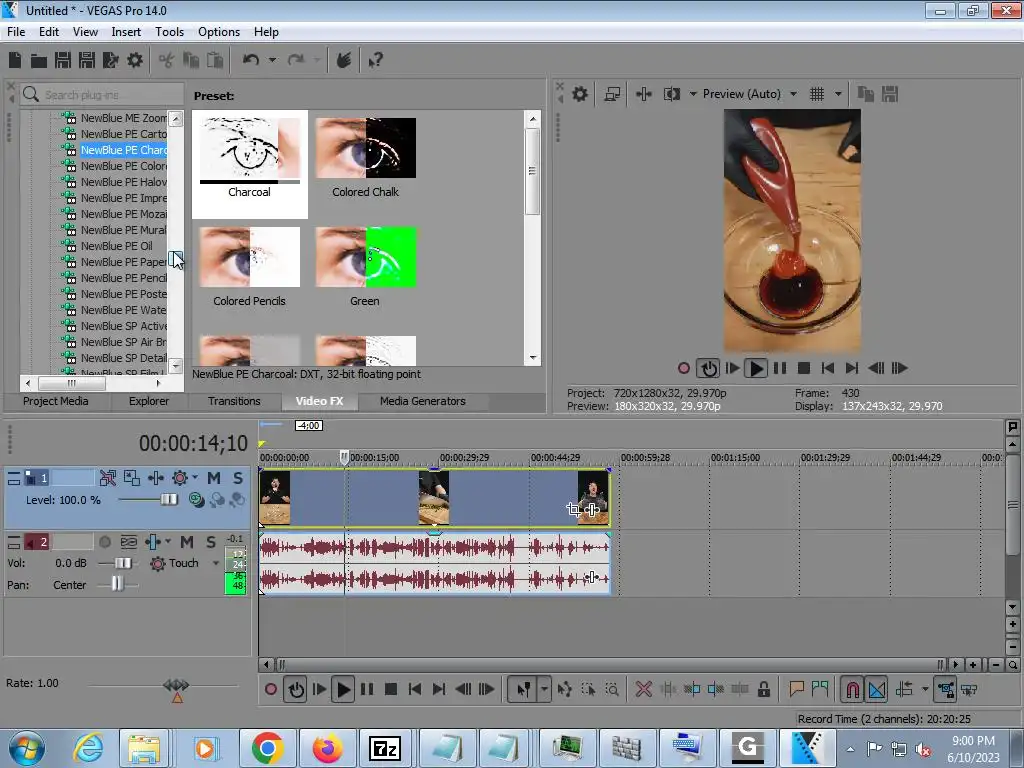
Task: Click the audio track Pan slider handle
Action: point(117,584)
